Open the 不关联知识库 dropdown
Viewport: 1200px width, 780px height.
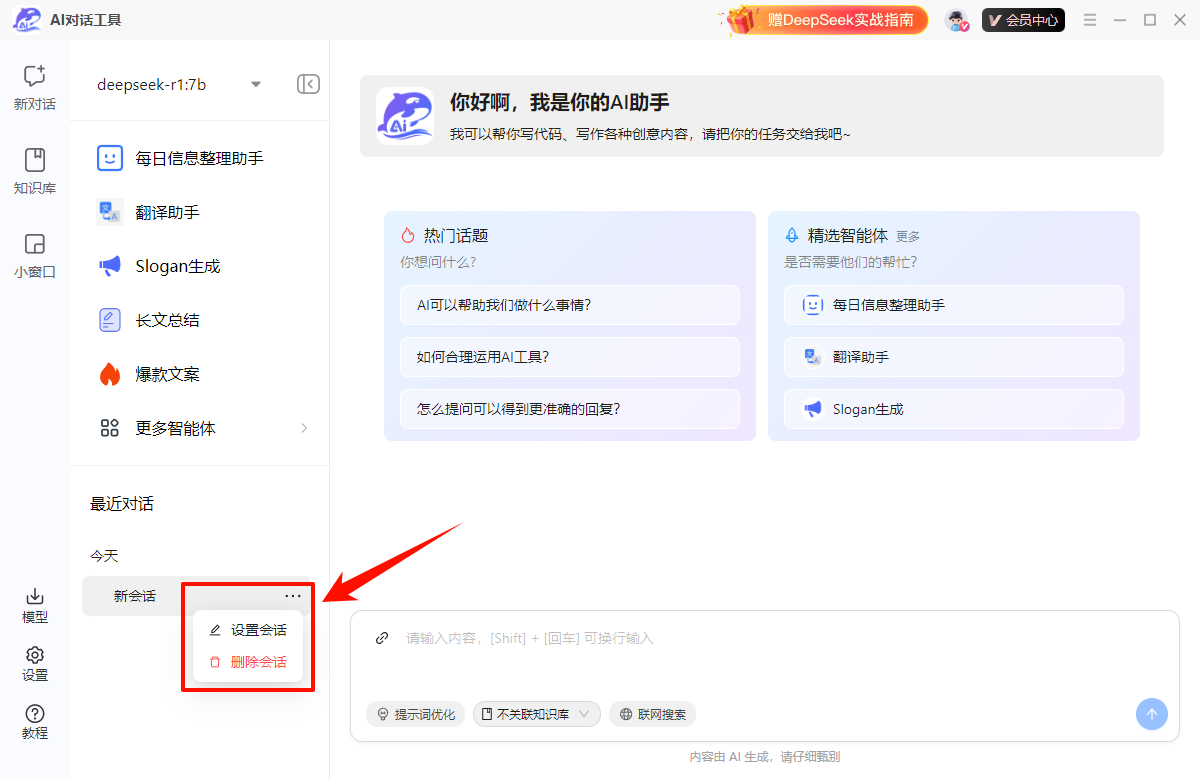pos(537,714)
